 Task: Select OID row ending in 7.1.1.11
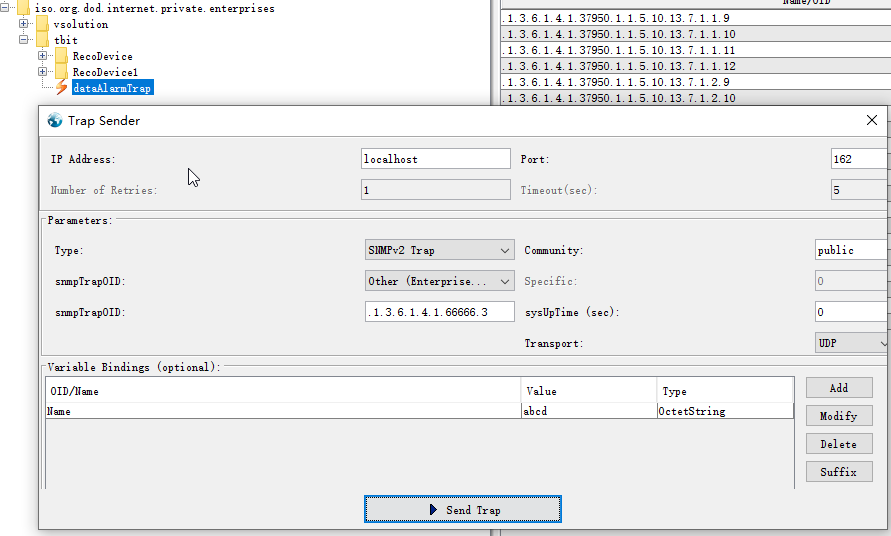click(696, 50)
